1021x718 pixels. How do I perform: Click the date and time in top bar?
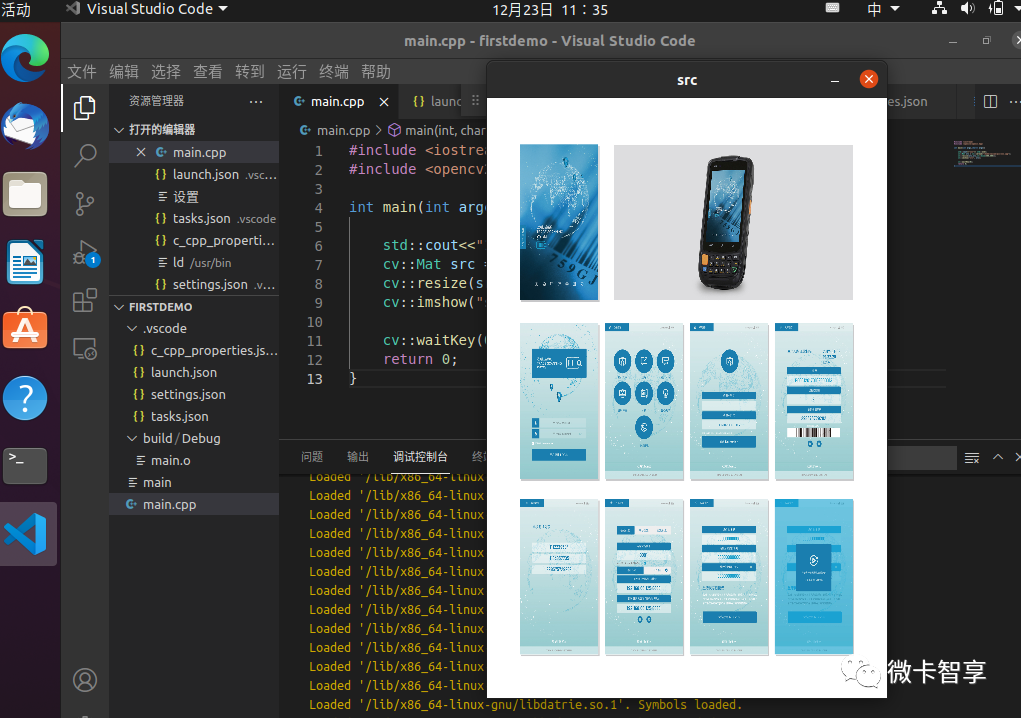pos(550,10)
